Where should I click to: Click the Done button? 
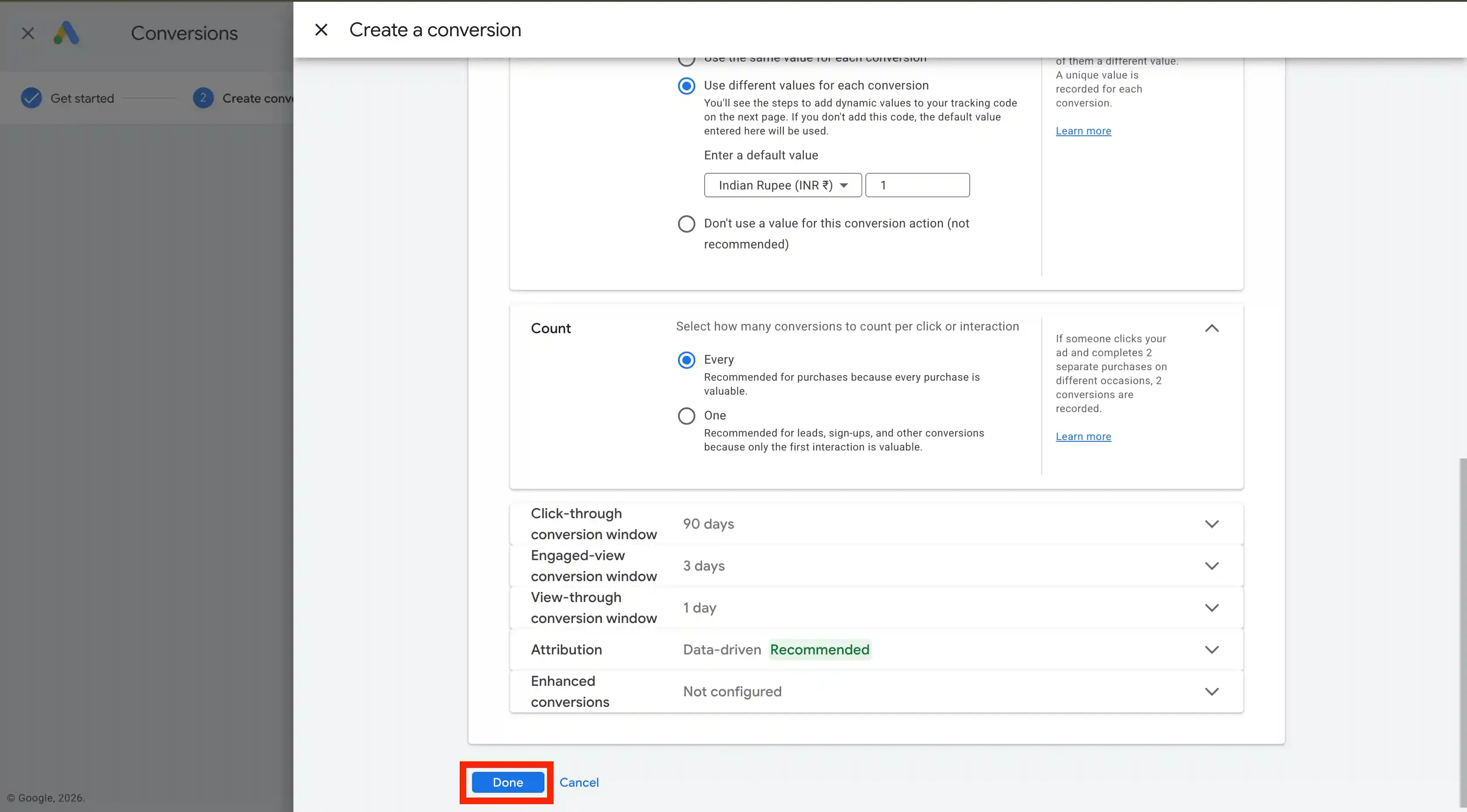(x=507, y=782)
